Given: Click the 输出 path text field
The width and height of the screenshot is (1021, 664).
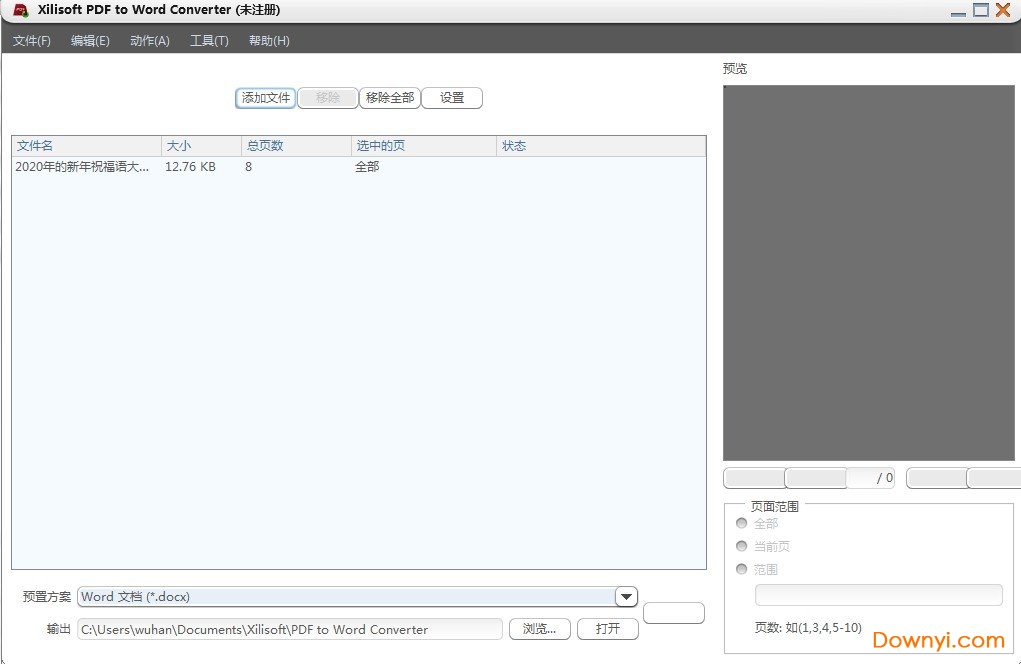Looking at the screenshot, I should coord(290,629).
